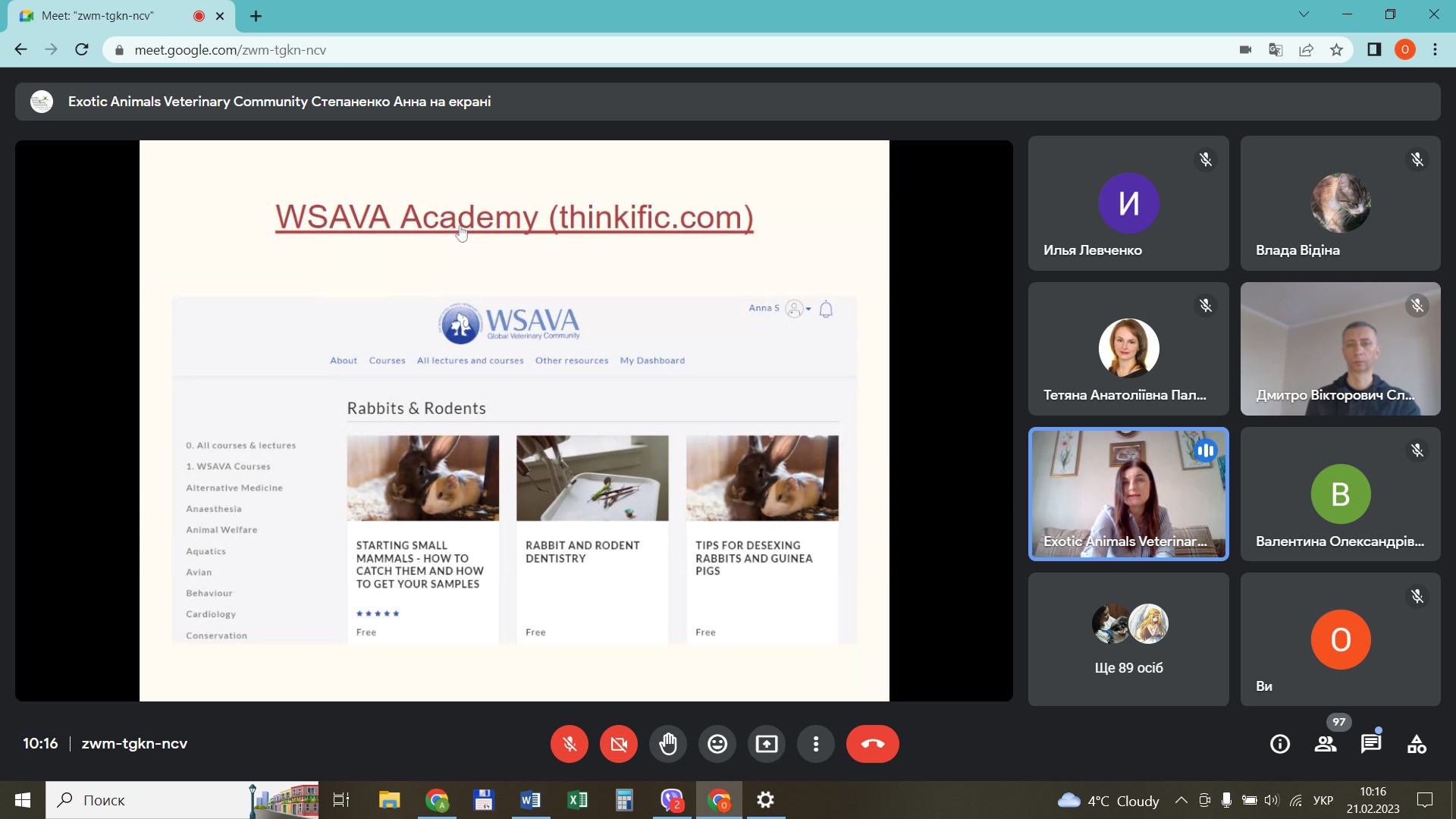Image resolution: width=1456 pixels, height=819 pixels.
Task: Select Дмитро Вікторович video tile
Action: [1341, 349]
